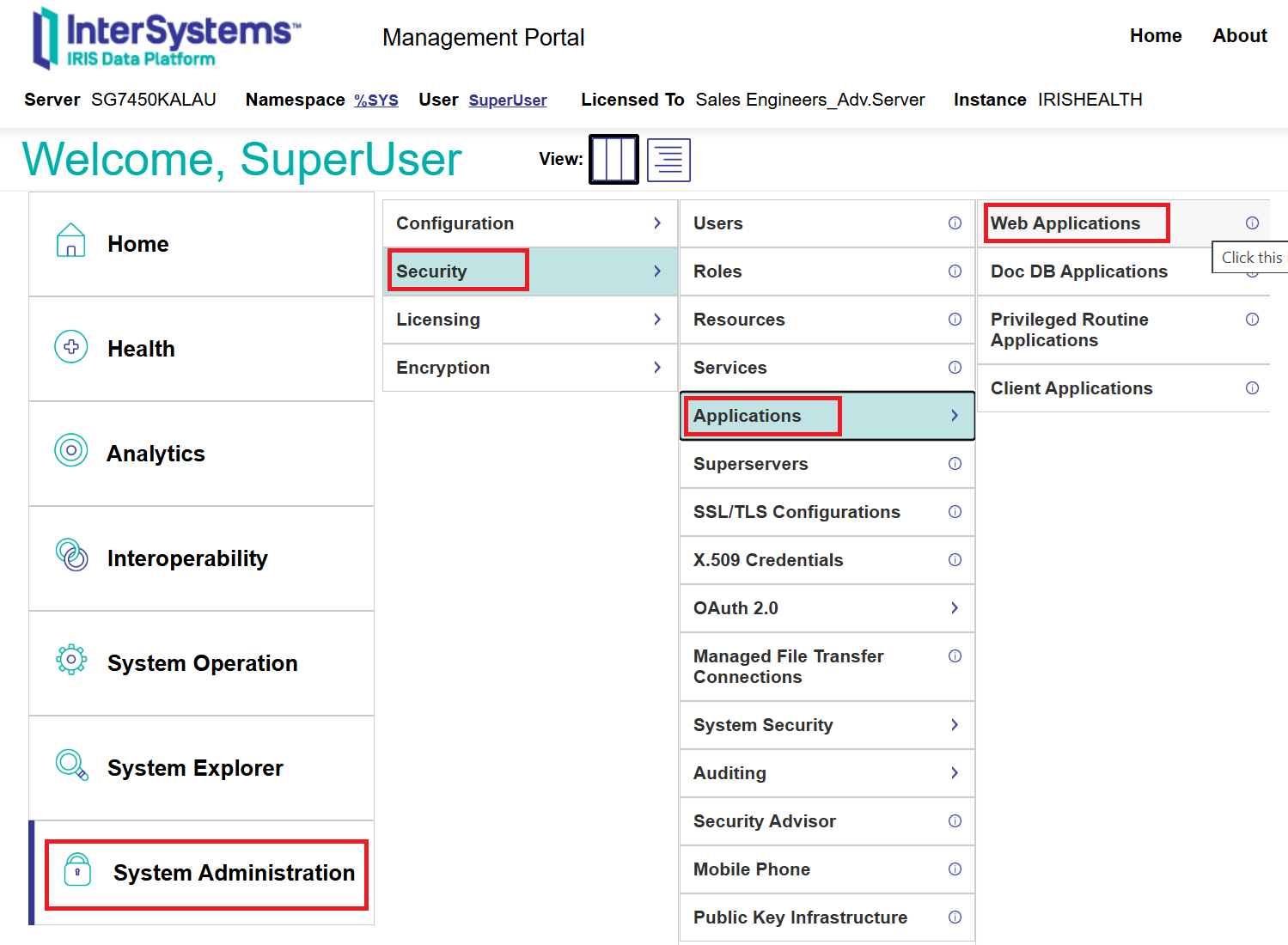The image size is (1288, 945).
Task: Expand the Configuration submenu arrow
Action: point(657,223)
